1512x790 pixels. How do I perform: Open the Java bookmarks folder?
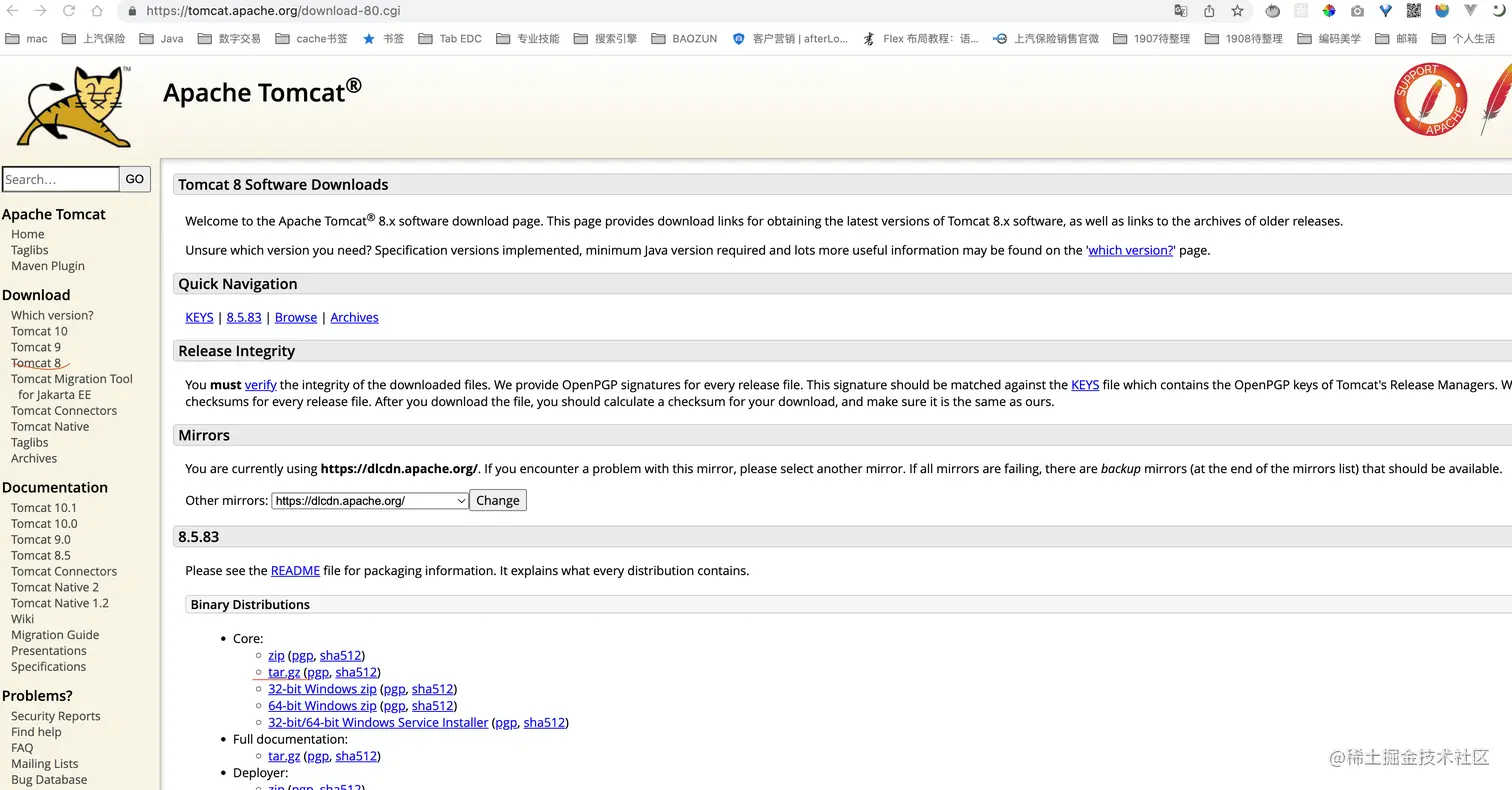pos(162,39)
